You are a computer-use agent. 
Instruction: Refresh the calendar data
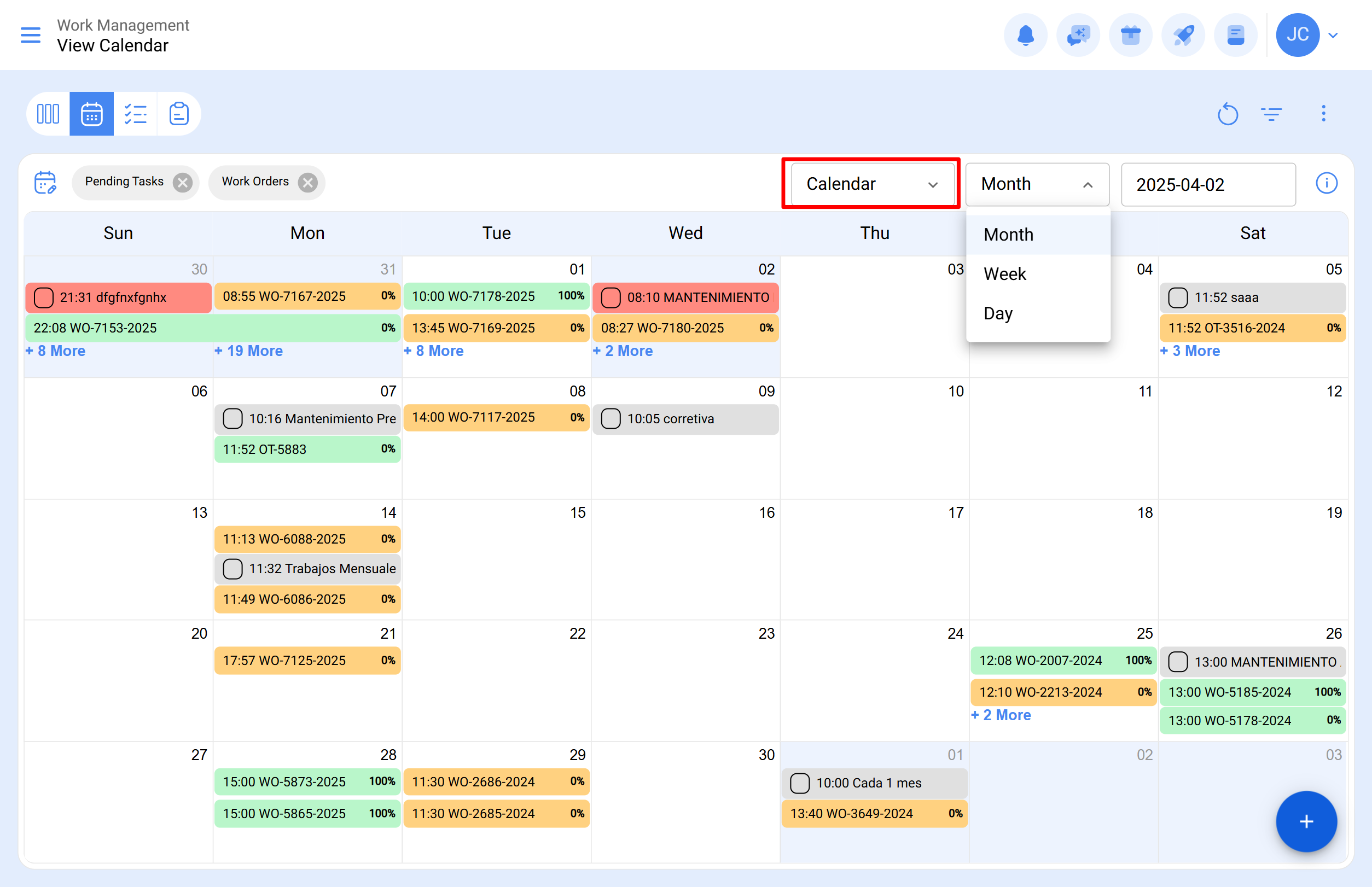pos(1228,113)
